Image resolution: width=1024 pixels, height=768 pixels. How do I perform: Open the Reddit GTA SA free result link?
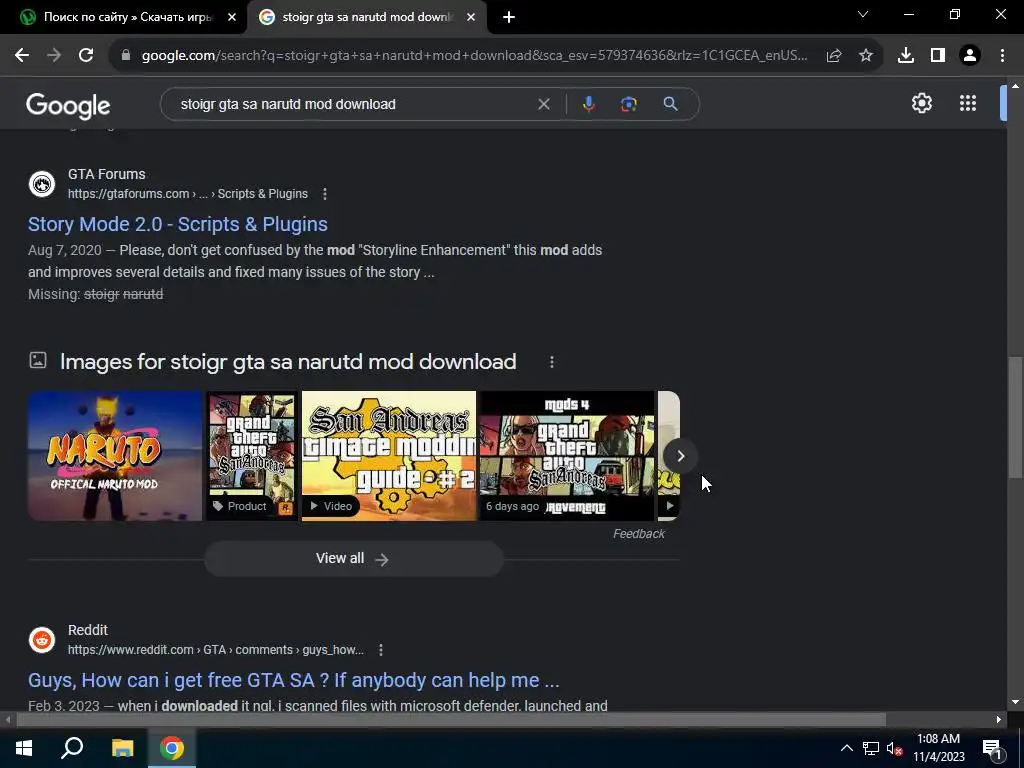point(293,680)
